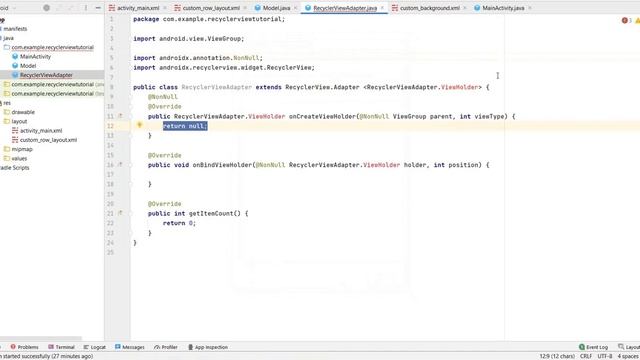Click the RecyclerViewAdapter class name on line 8
This screenshot has height=360, width=640.
(216, 87)
